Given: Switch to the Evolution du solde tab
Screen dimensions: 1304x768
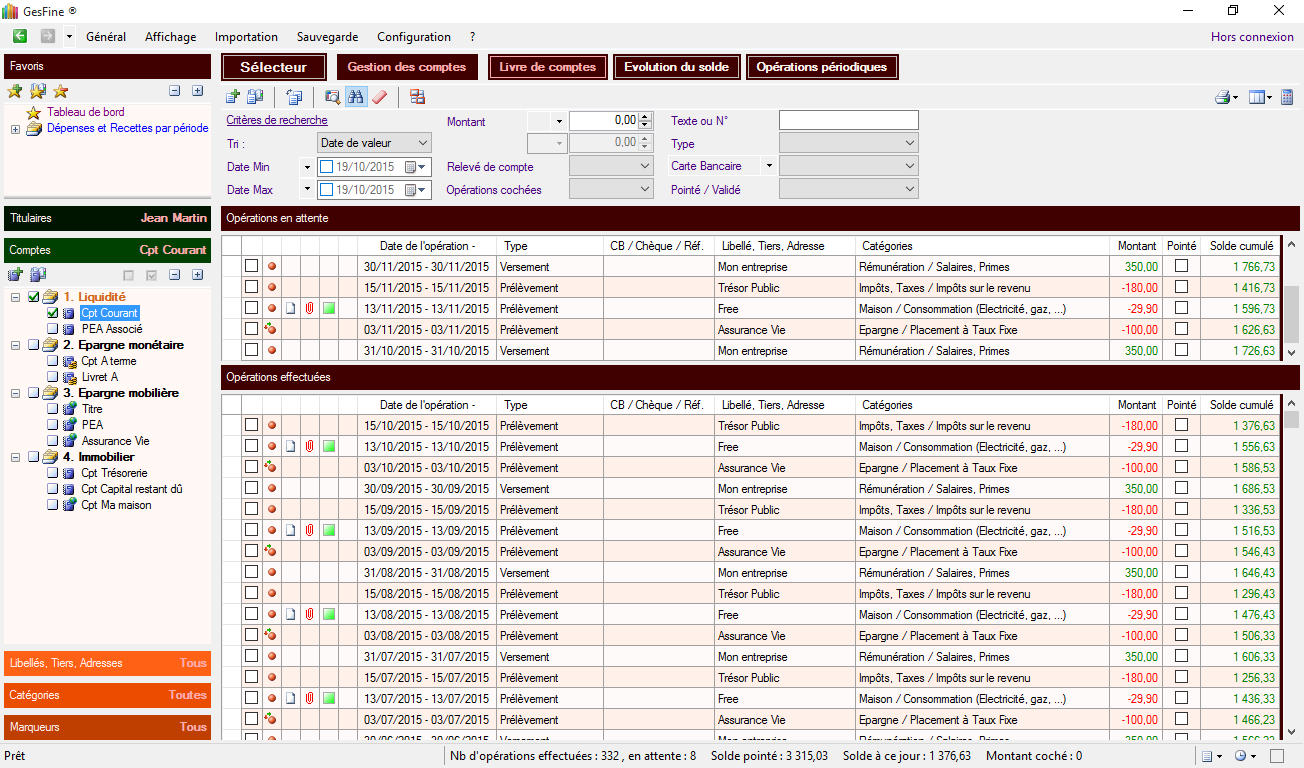Looking at the screenshot, I should coord(677,67).
